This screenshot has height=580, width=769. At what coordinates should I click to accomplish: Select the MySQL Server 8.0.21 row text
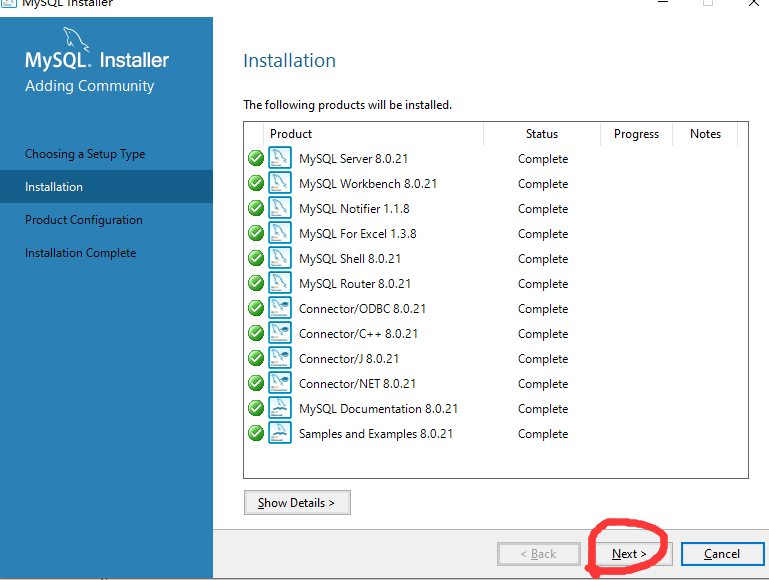354,159
